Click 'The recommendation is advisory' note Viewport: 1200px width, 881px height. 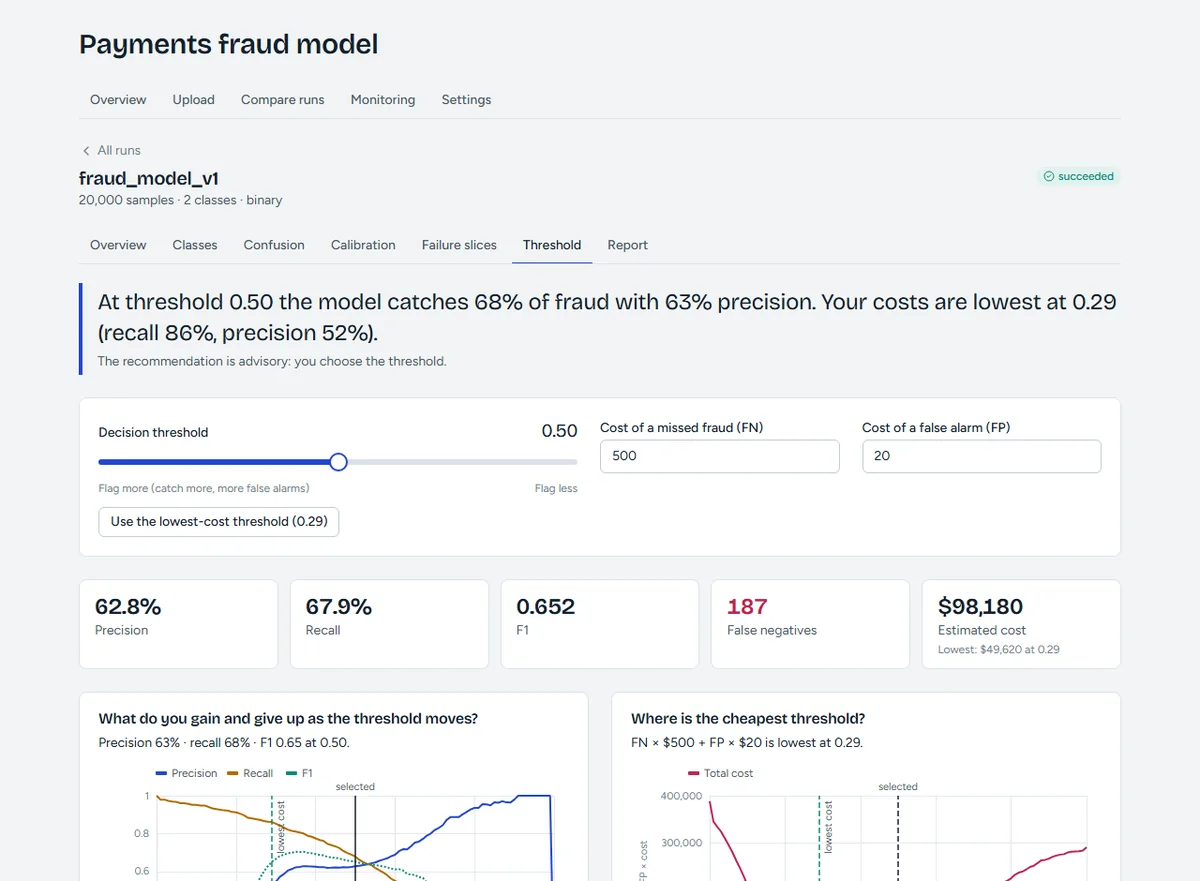272,361
